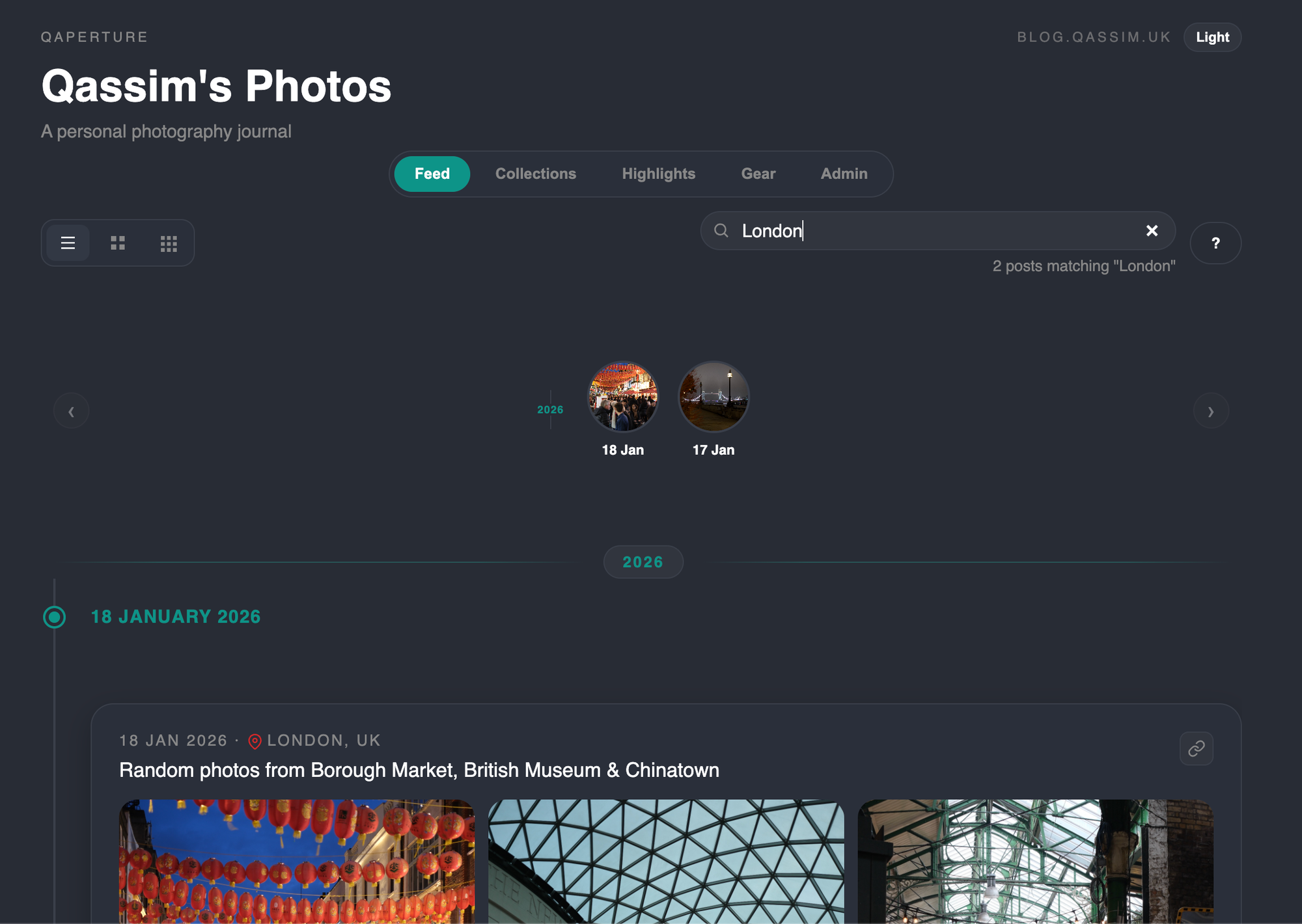Image resolution: width=1302 pixels, height=924 pixels.
Task: Switch to medium grid view
Action: point(118,243)
